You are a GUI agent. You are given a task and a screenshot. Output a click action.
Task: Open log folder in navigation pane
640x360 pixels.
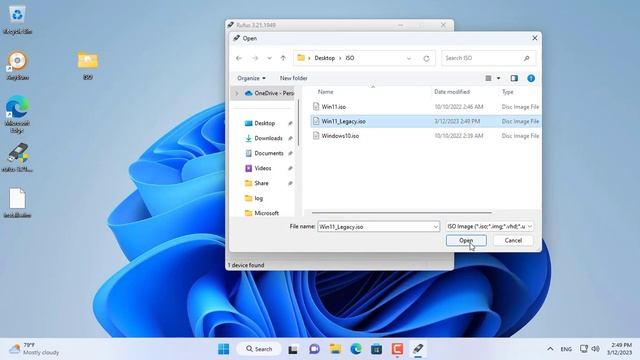click(259, 198)
